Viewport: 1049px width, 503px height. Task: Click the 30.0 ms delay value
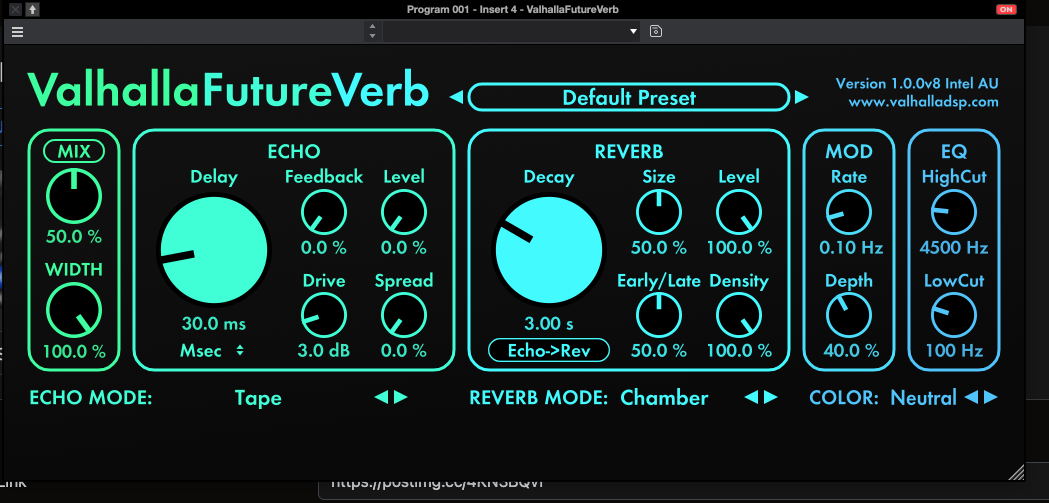point(213,324)
